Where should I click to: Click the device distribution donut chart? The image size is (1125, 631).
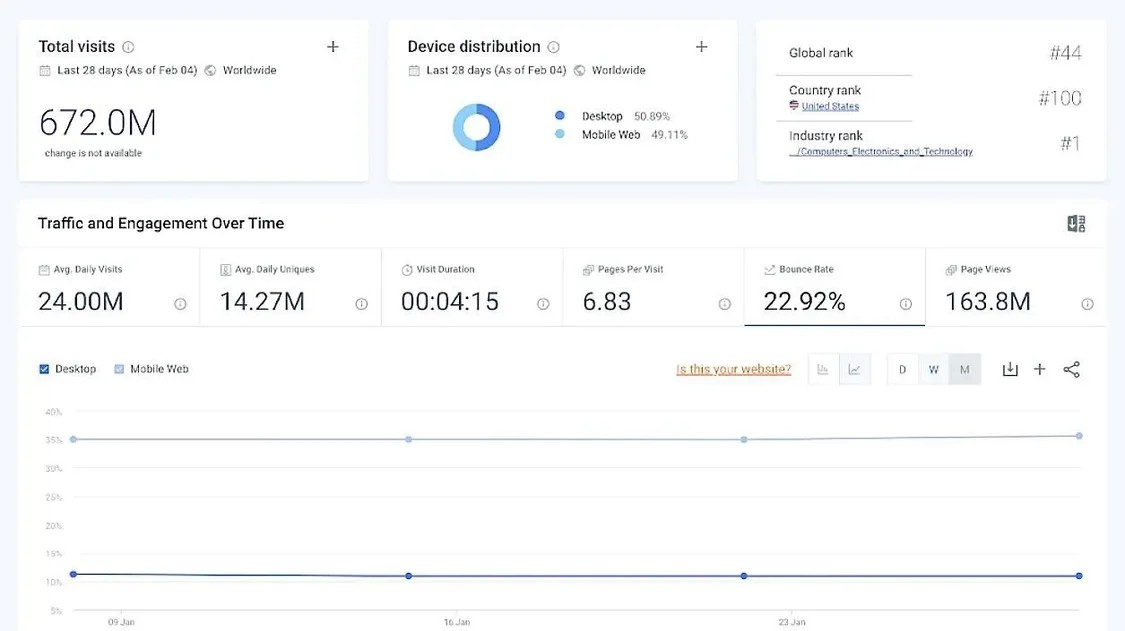(476, 128)
